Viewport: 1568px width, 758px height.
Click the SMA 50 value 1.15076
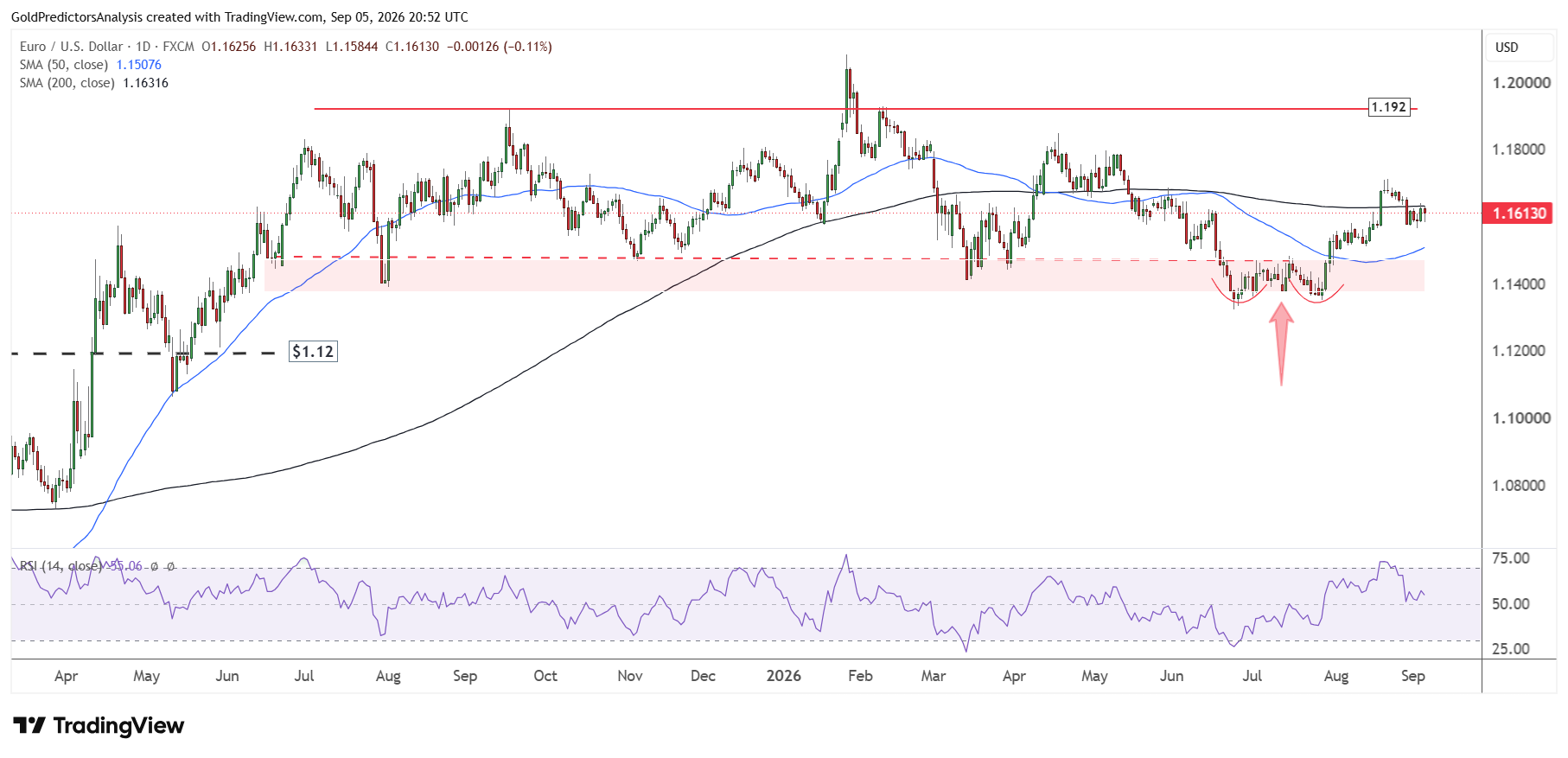point(139,65)
